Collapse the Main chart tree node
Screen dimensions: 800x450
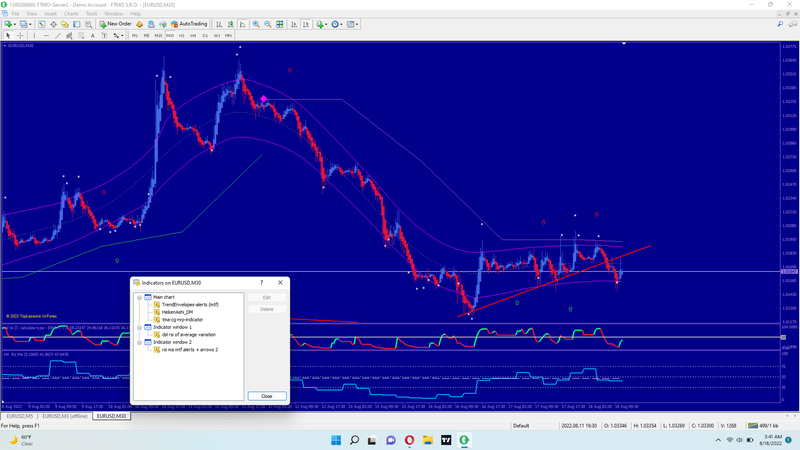[140, 297]
